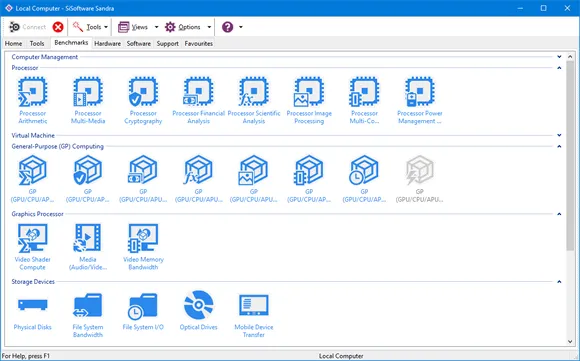
Task: Launch the Processor Cryptography benchmark
Action: 143,100
